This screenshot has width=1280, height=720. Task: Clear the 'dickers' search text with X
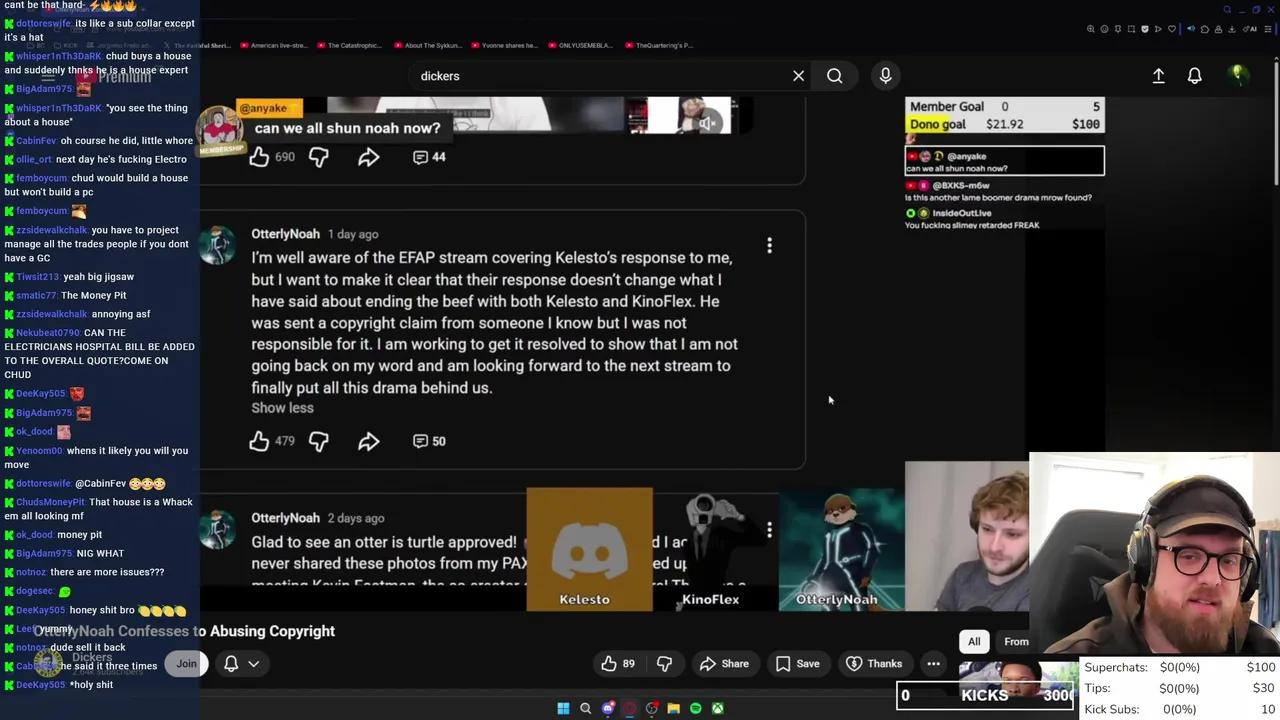798,76
